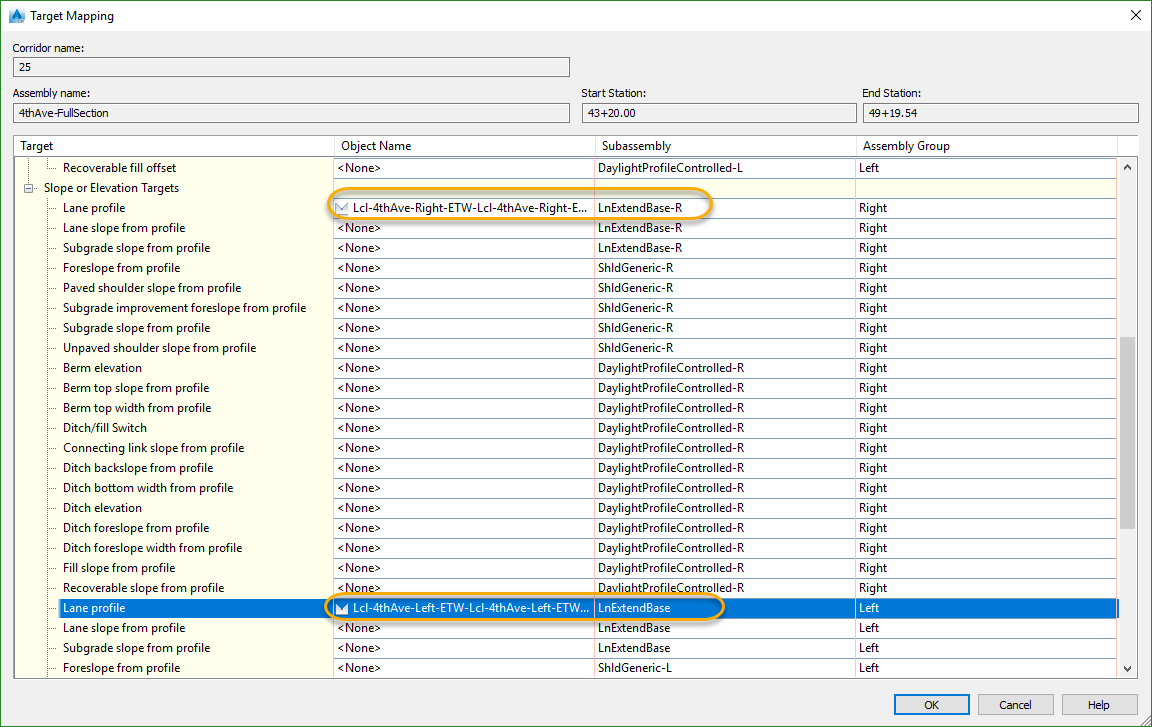The width and height of the screenshot is (1152, 727).
Task: Click the End Station field
Action: [x=999, y=113]
